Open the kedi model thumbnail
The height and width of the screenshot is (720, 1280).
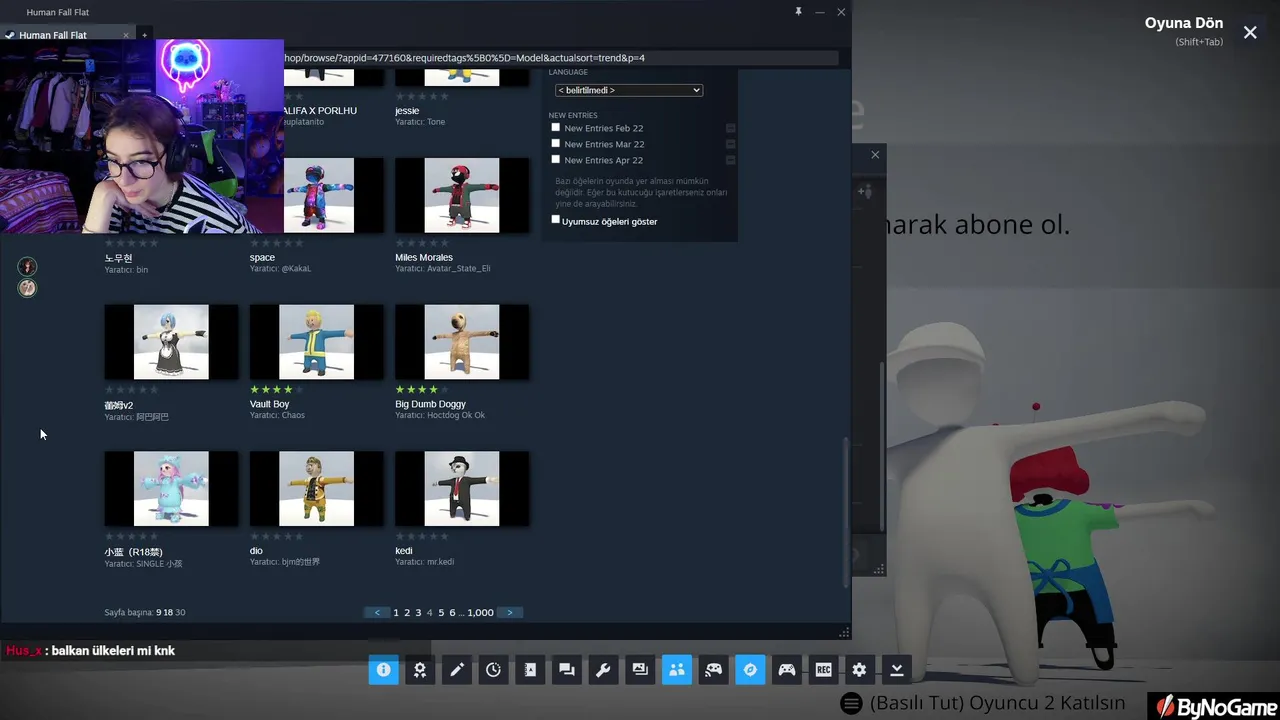(x=462, y=488)
